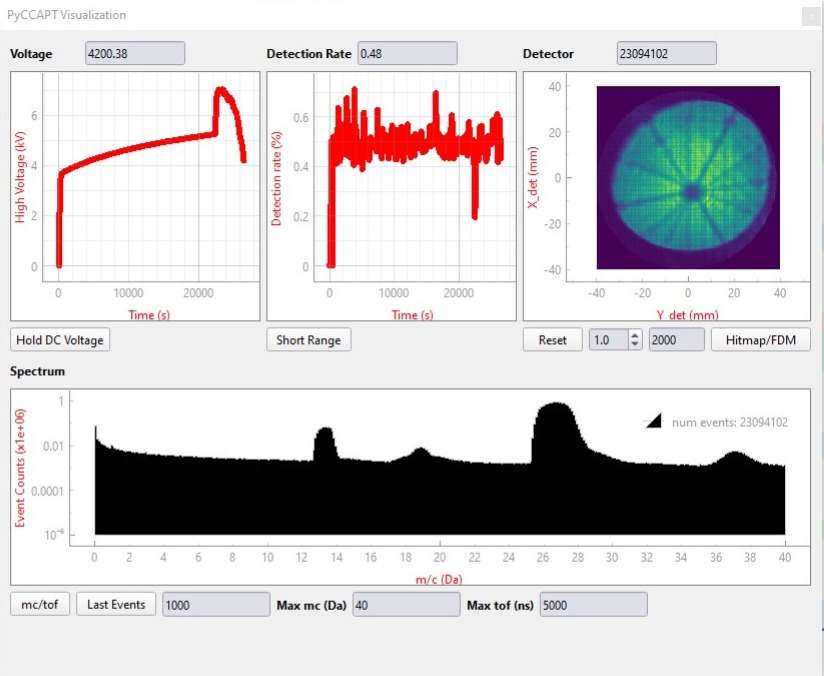Focus the 2000 detector input field
Screen dimensions: 824x676
tap(676, 340)
